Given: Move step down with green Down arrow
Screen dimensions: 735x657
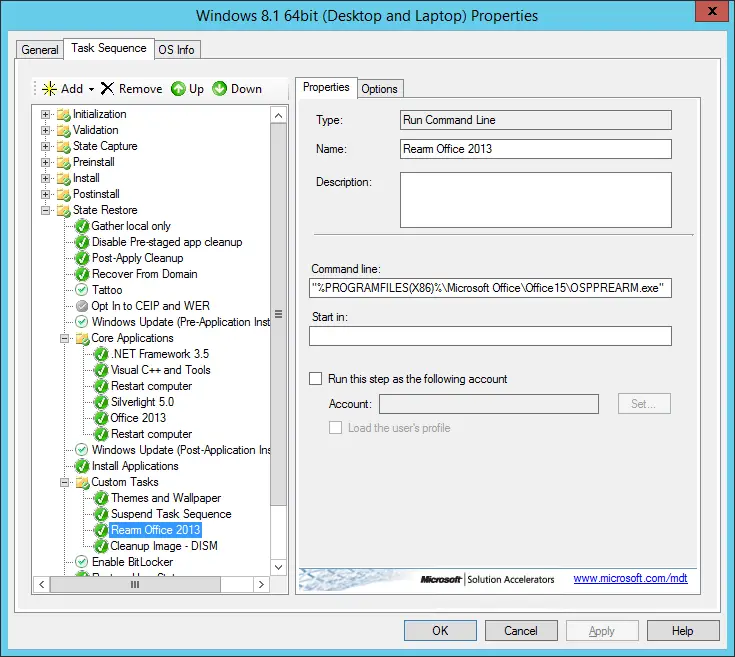Looking at the screenshot, I should tap(219, 89).
